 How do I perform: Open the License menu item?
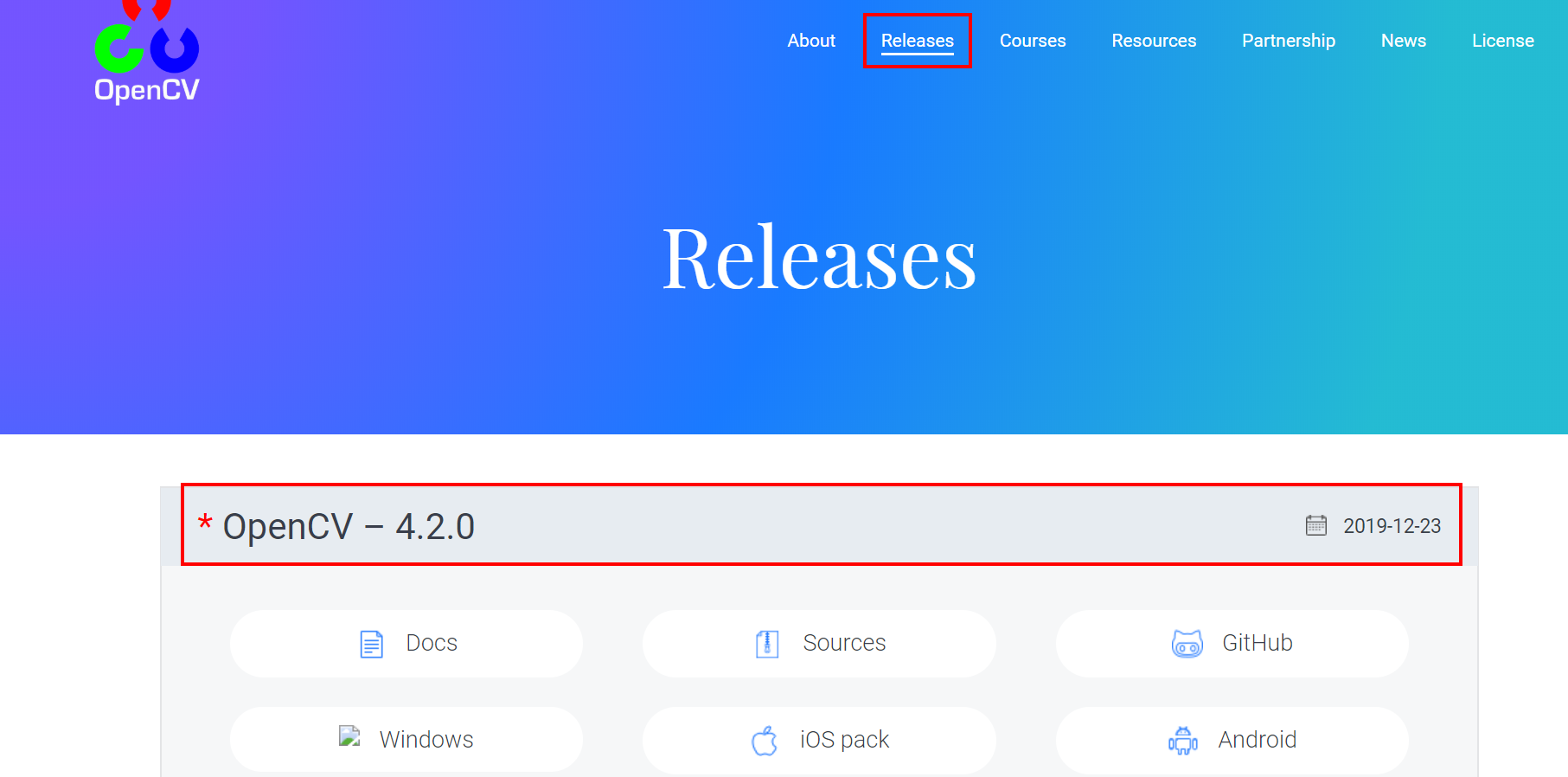tap(1502, 41)
